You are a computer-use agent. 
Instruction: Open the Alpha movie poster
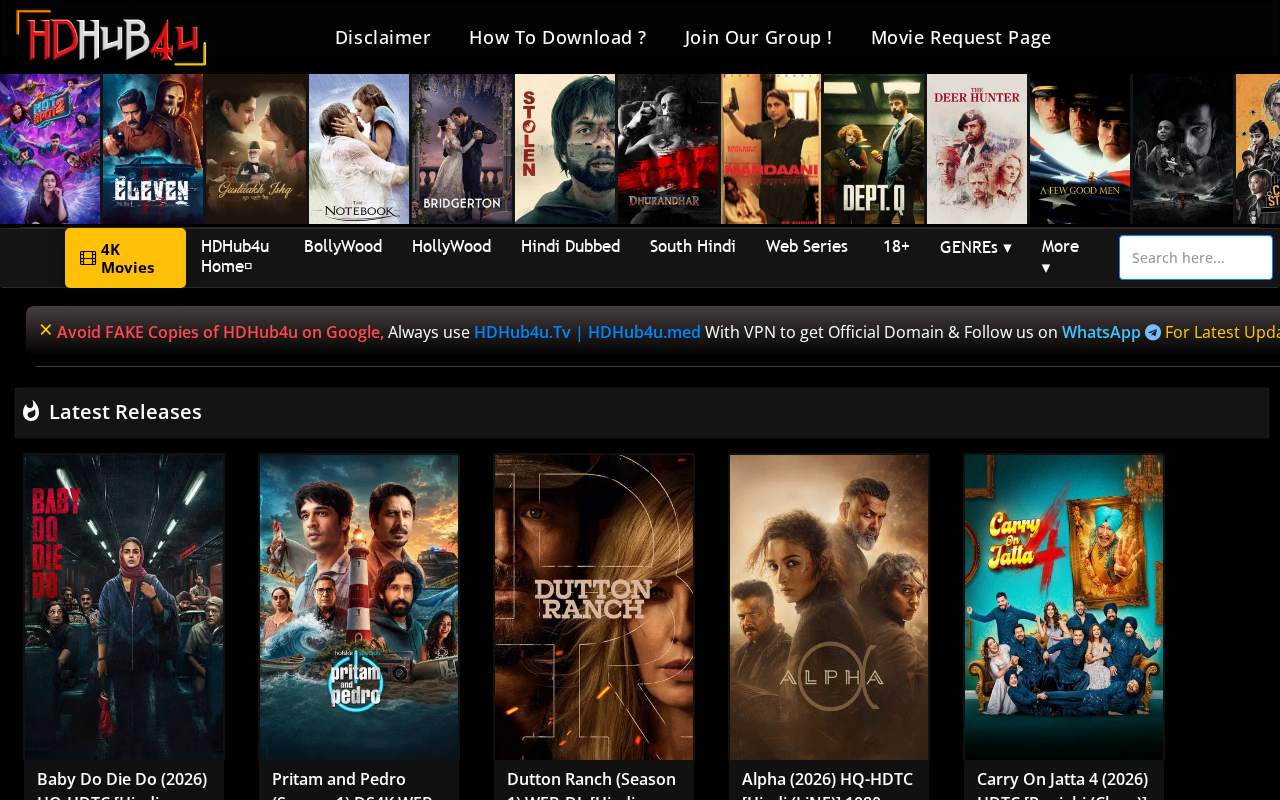829,607
